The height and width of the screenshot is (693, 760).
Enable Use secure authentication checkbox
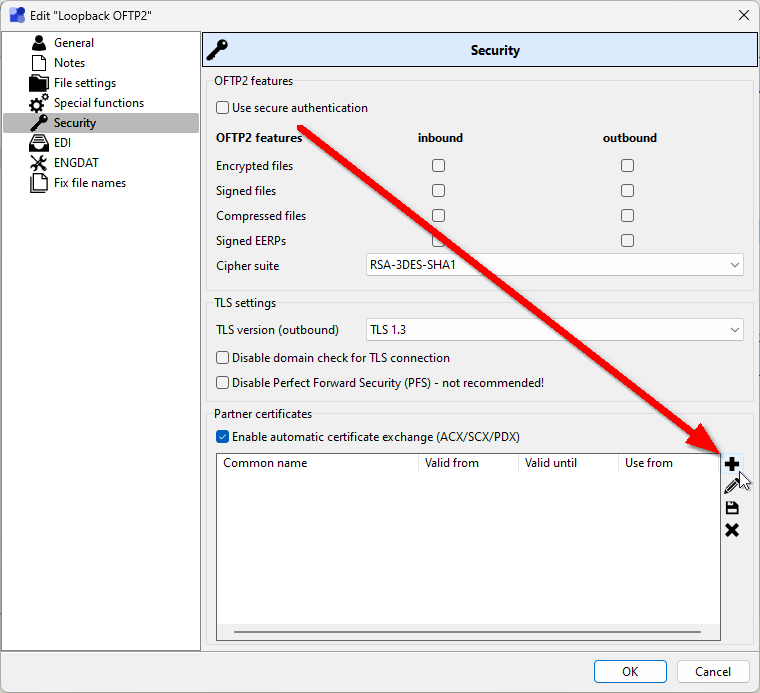tap(222, 108)
